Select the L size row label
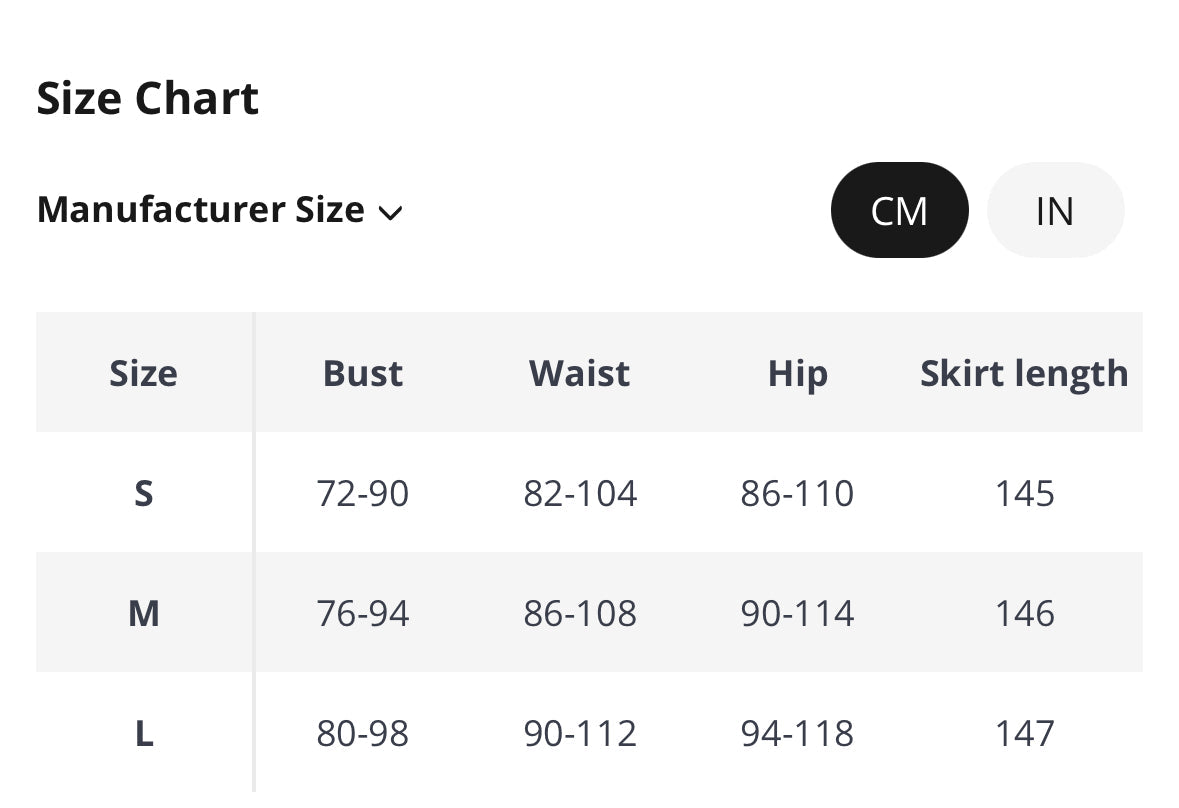The image size is (1179, 808). [x=143, y=734]
